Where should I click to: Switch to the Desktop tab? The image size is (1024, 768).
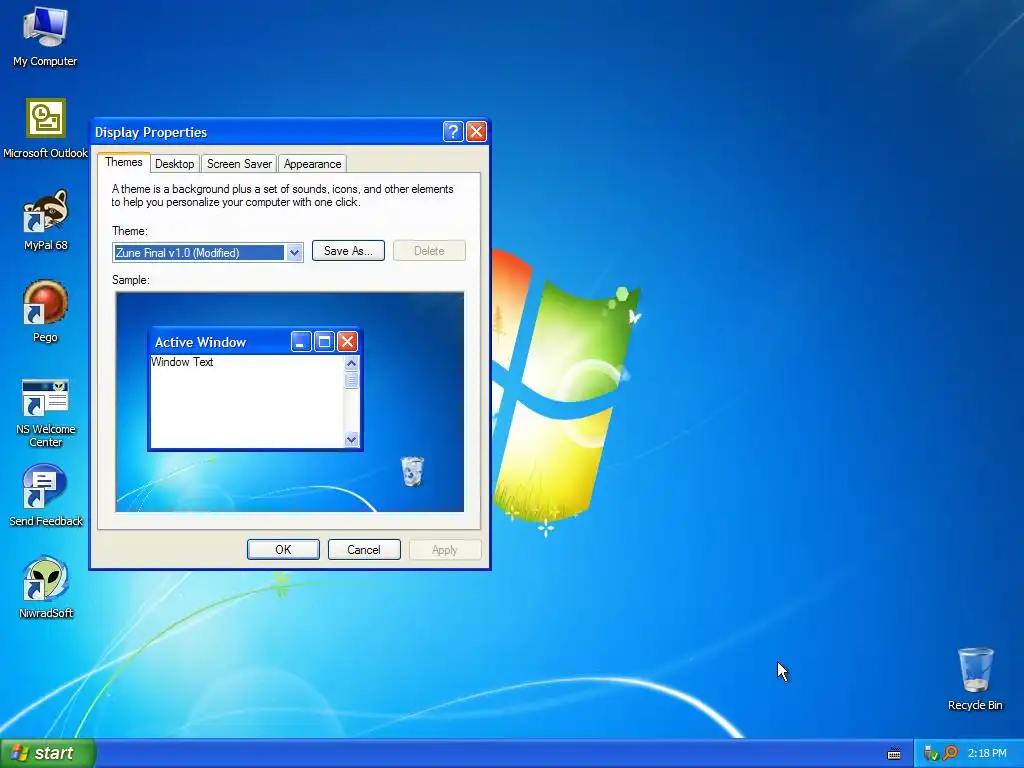(x=174, y=164)
